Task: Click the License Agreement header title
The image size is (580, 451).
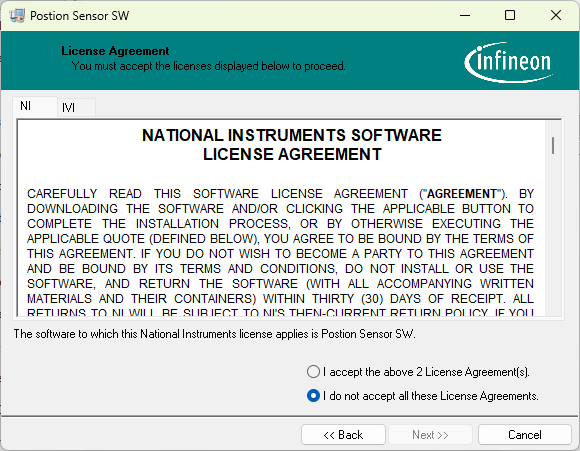Action: (x=115, y=51)
